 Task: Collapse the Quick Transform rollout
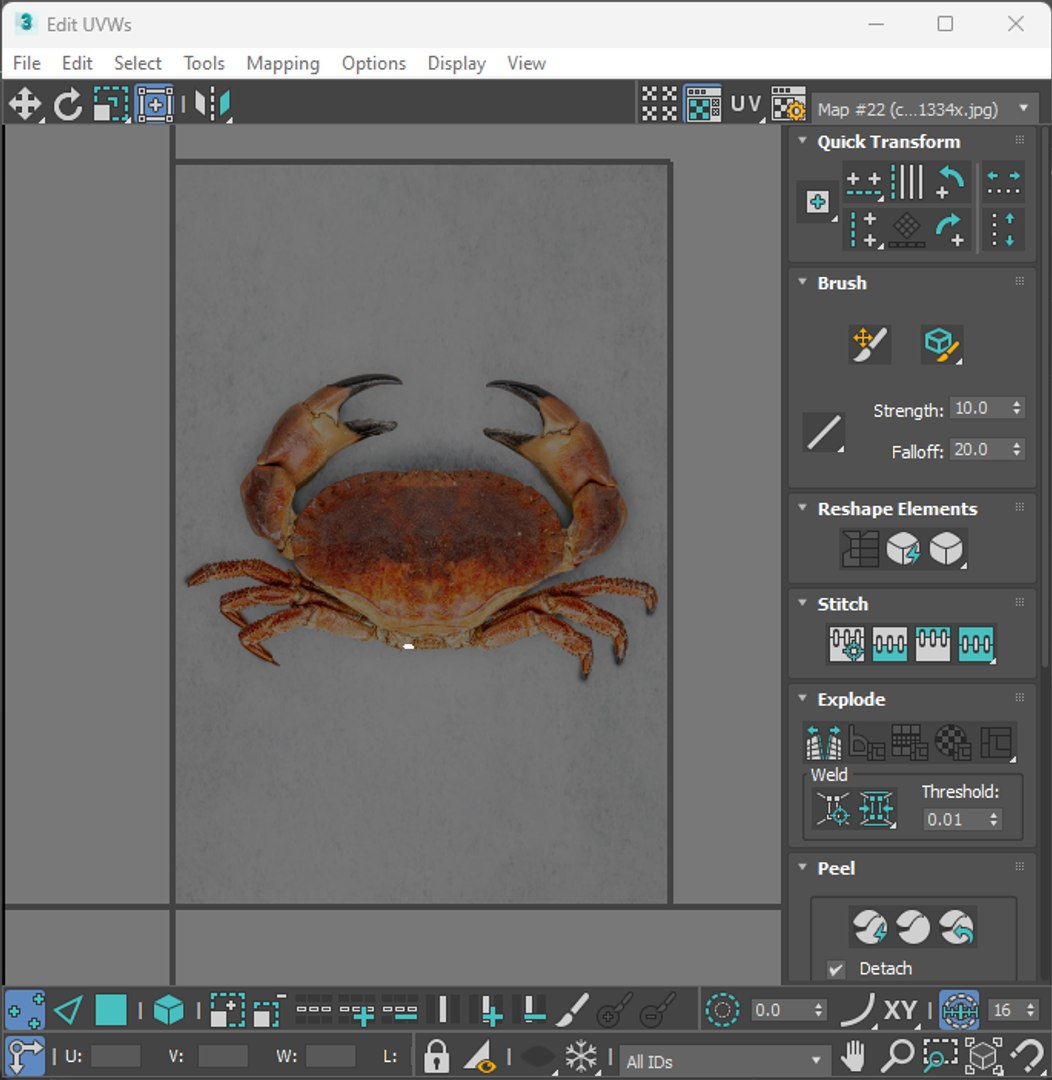pyautogui.click(x=802, y=141)
